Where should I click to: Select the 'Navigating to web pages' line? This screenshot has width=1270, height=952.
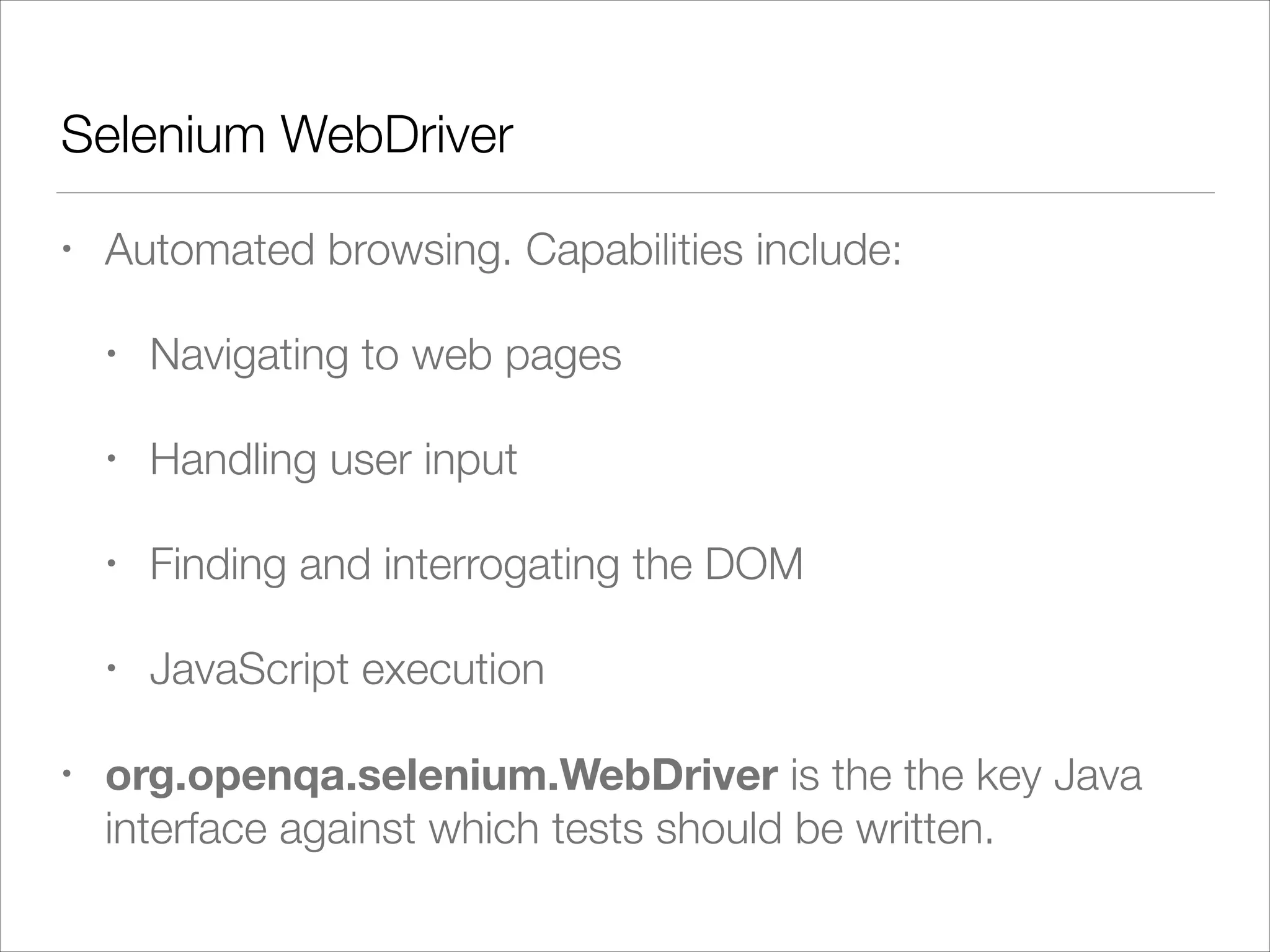click(385, 355)
